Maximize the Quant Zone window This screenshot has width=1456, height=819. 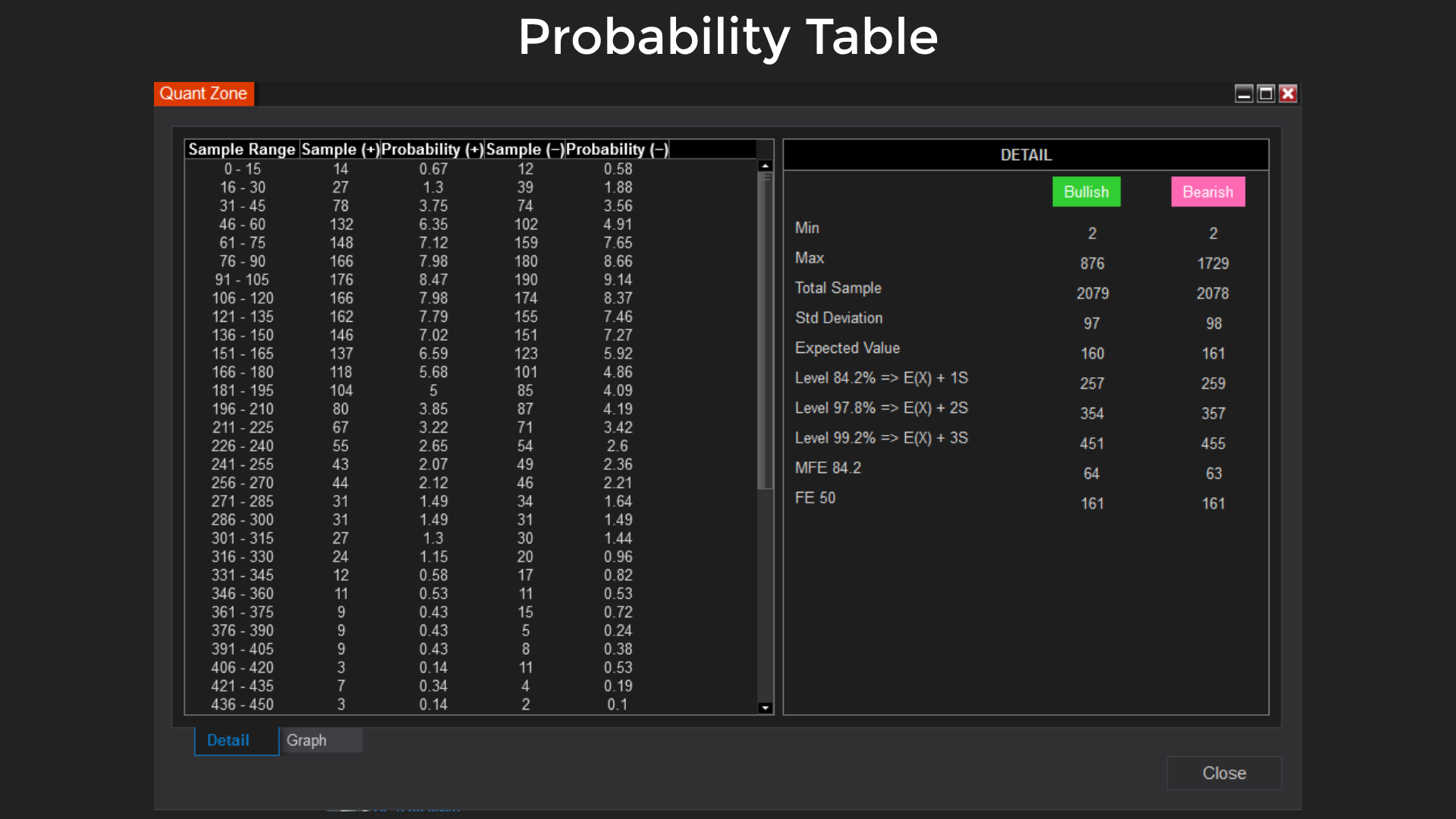[1266, 93]
